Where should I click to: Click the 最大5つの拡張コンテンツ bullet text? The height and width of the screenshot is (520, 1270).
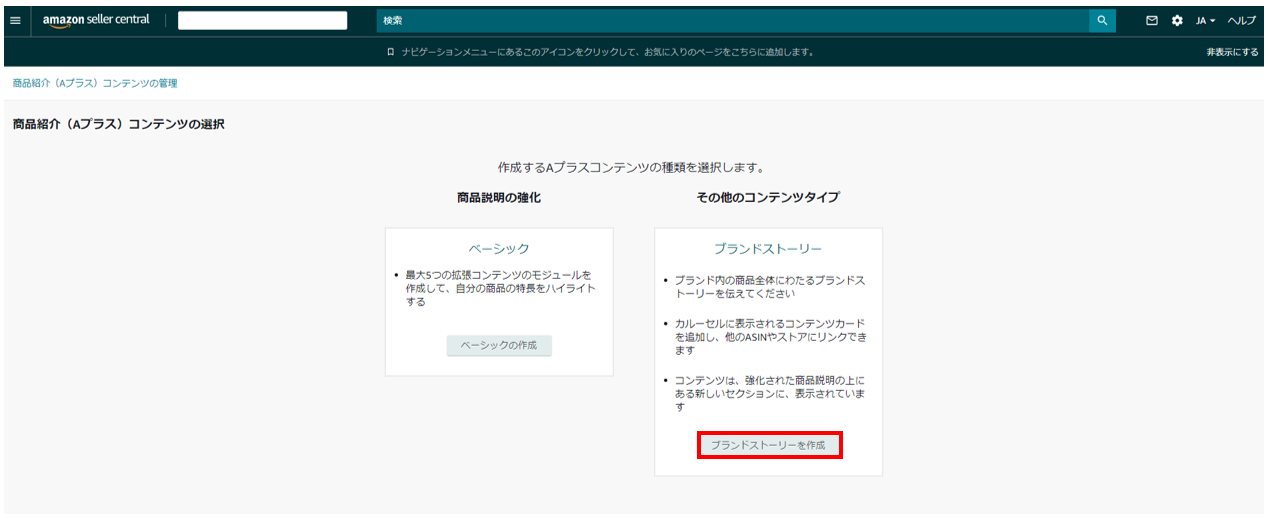pos(501,288)
